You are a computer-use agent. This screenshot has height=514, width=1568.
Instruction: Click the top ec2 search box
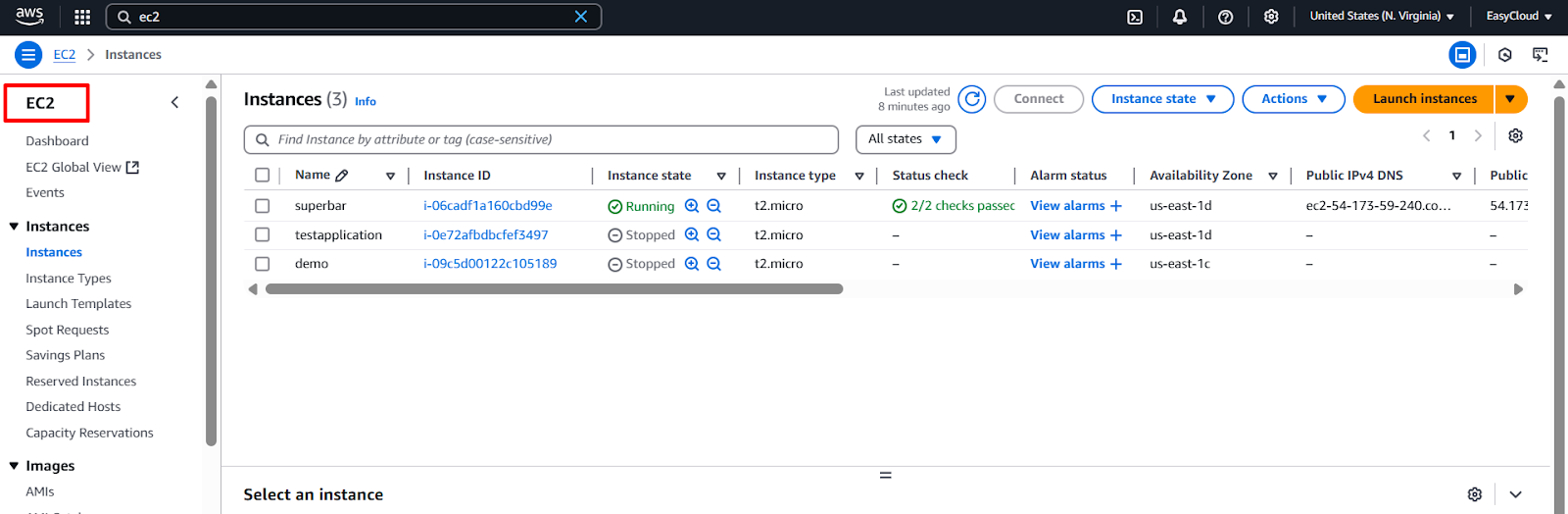click(x=353, y=17)
